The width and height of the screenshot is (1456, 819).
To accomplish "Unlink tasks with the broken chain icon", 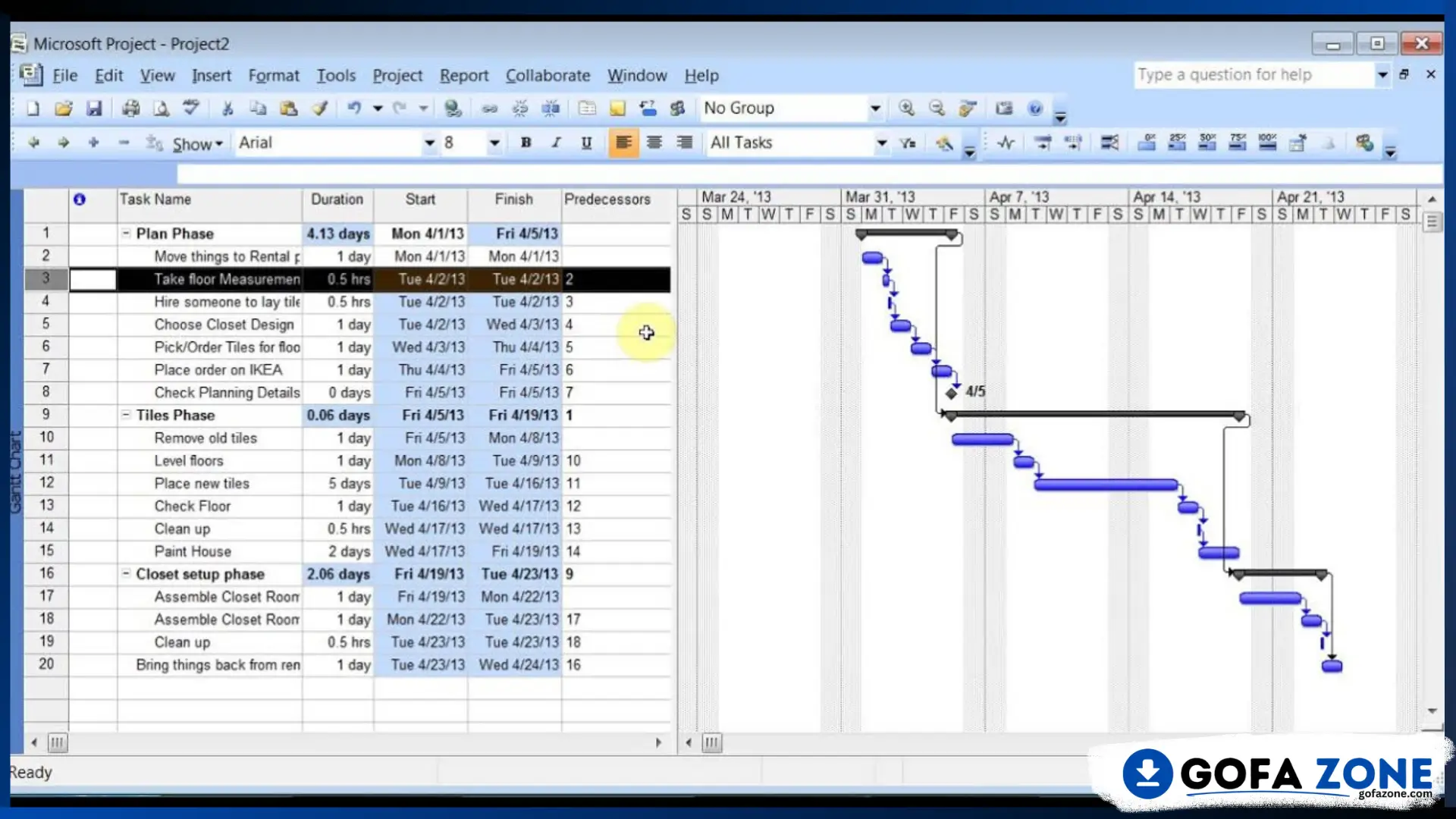I will (520, 108).
